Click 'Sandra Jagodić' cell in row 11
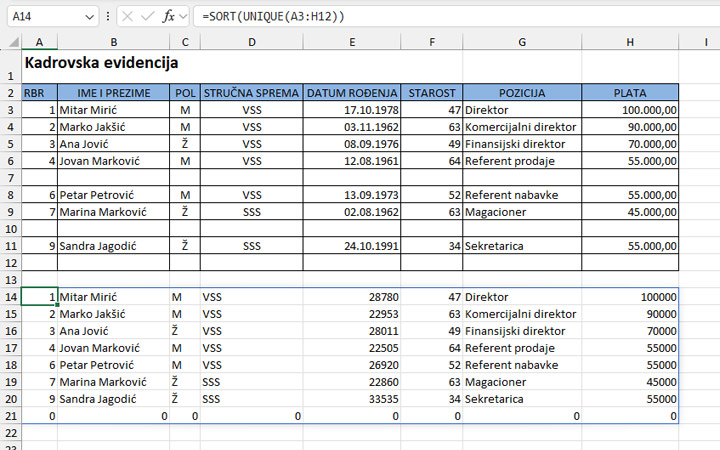This screenshot has width=720, height=450. [113, 246]
